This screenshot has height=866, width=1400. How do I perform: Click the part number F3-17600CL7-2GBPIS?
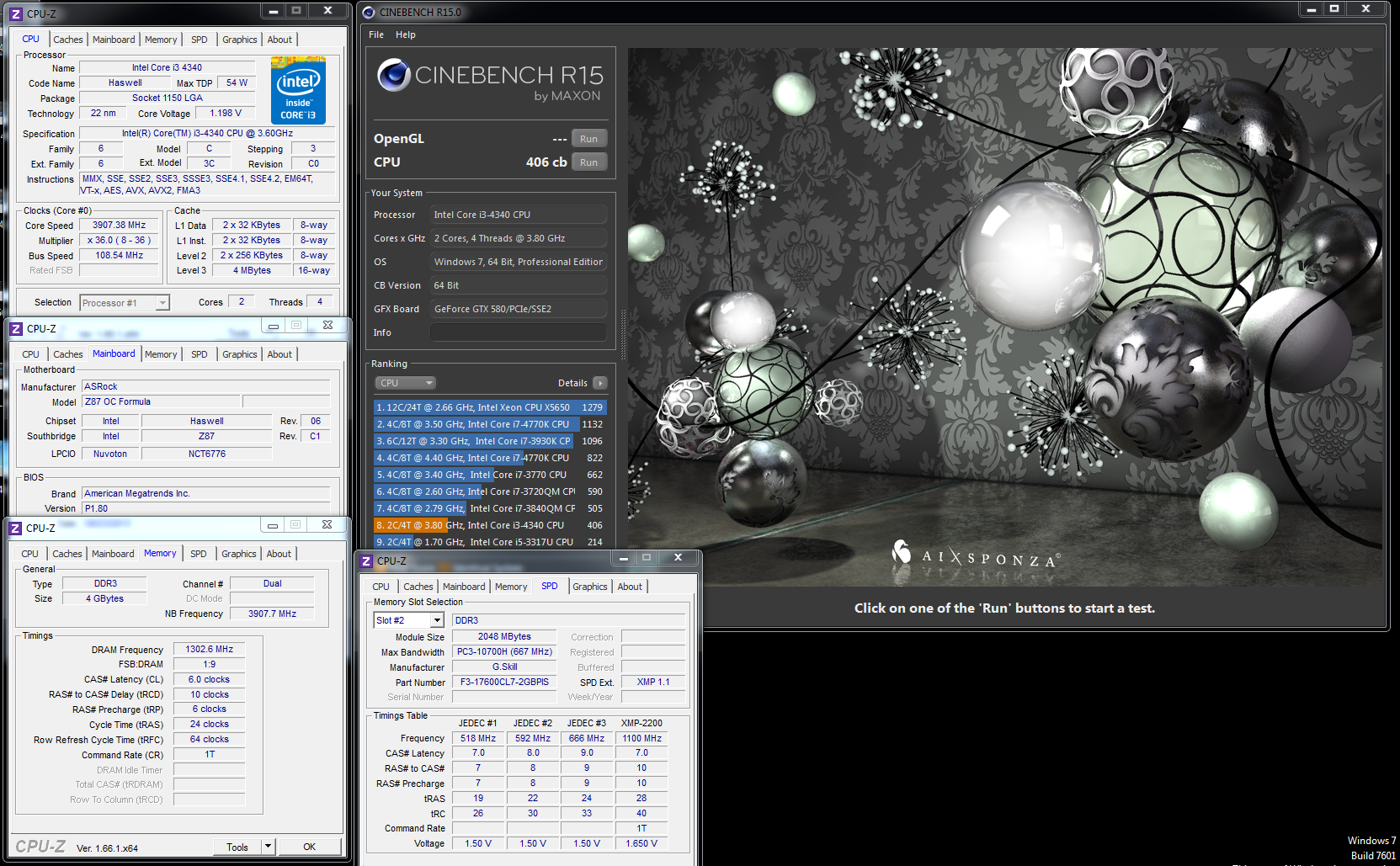(x=504, y=682)
